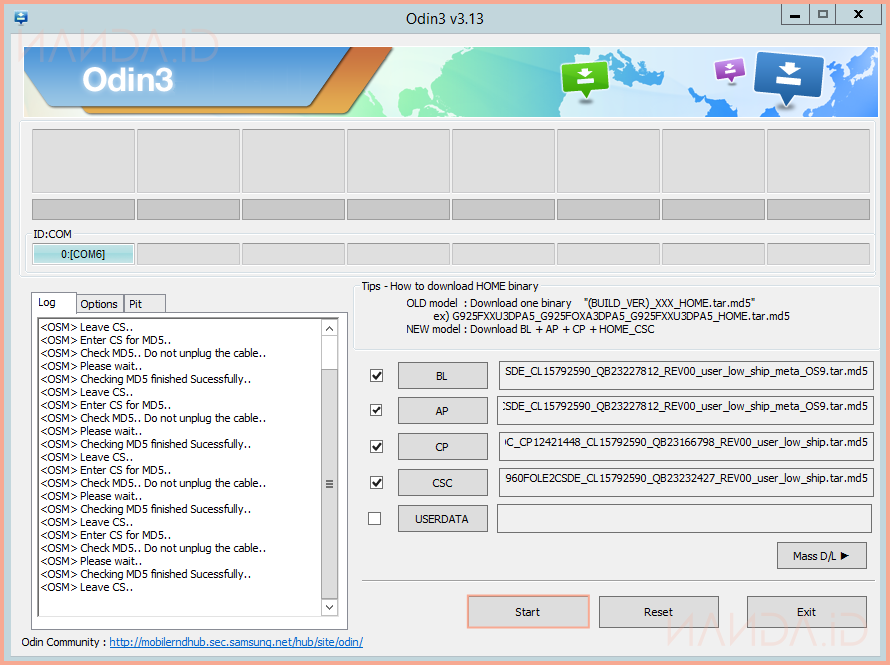Enable the USERDATA checkbox
This screenshot has height=665, width=890.
[x=375, y=519]
